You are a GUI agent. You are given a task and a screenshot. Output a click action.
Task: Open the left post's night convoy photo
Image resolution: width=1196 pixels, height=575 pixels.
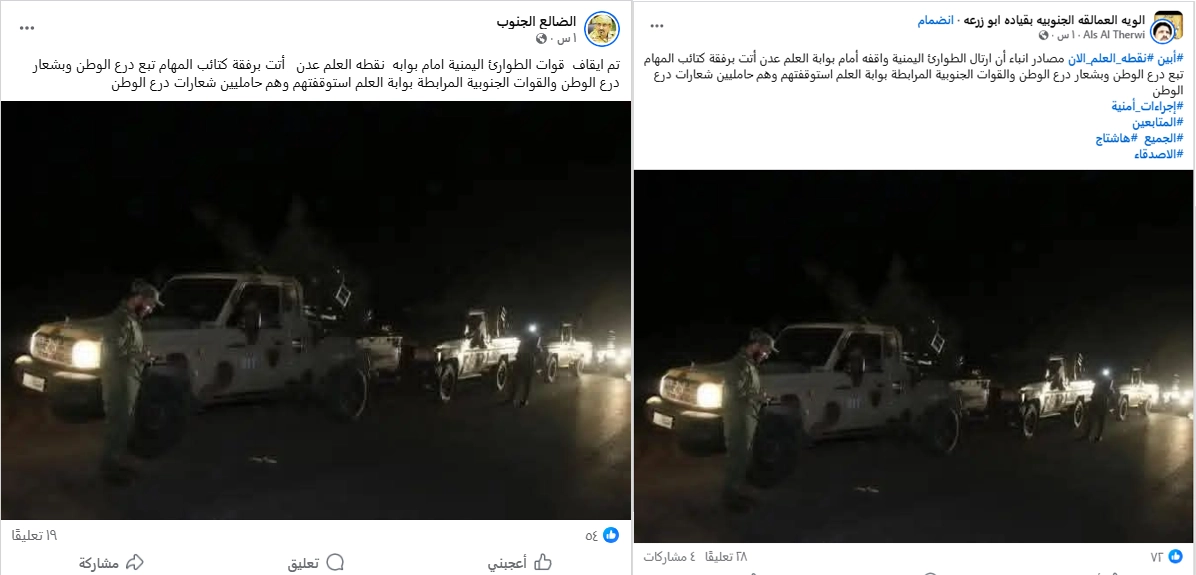[x=316, y=310]
